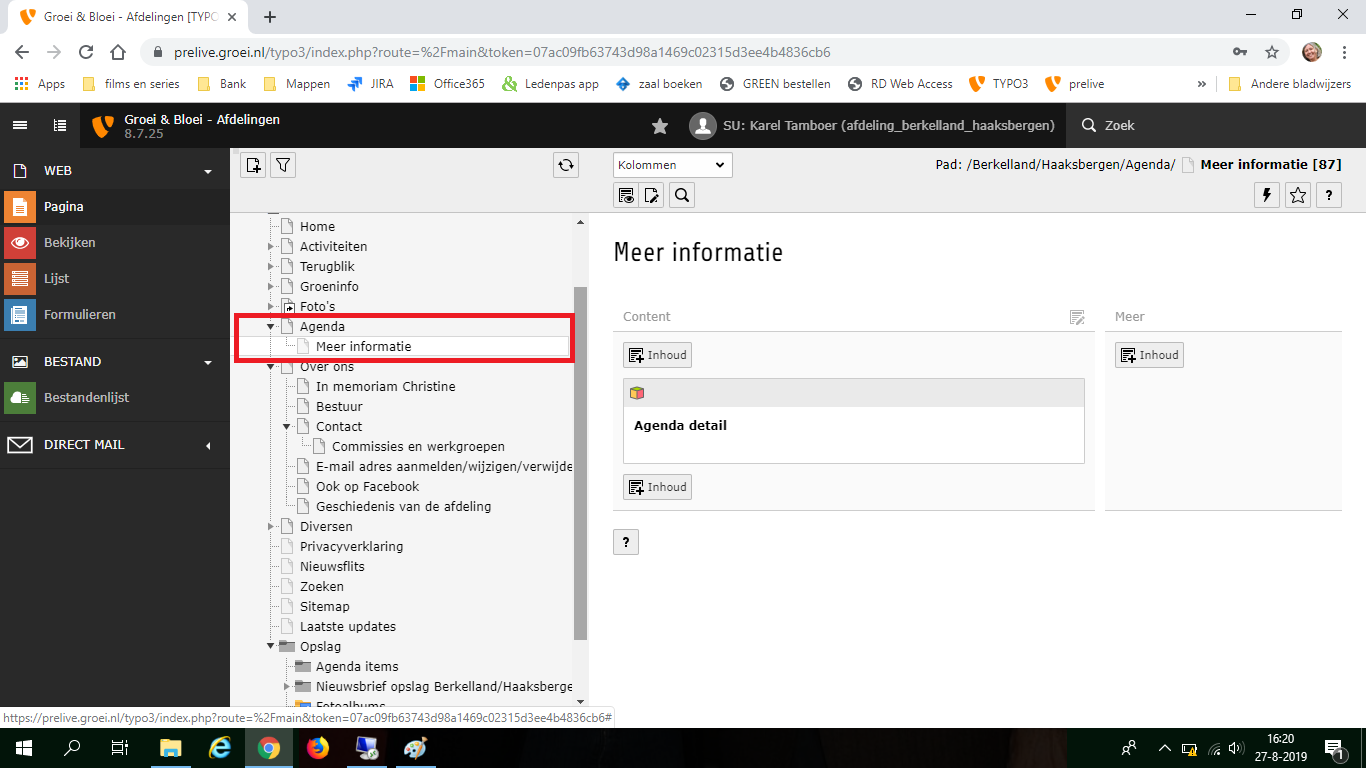Open the Kolommen dropdown
1366x768 pixels.
point(672,165)
